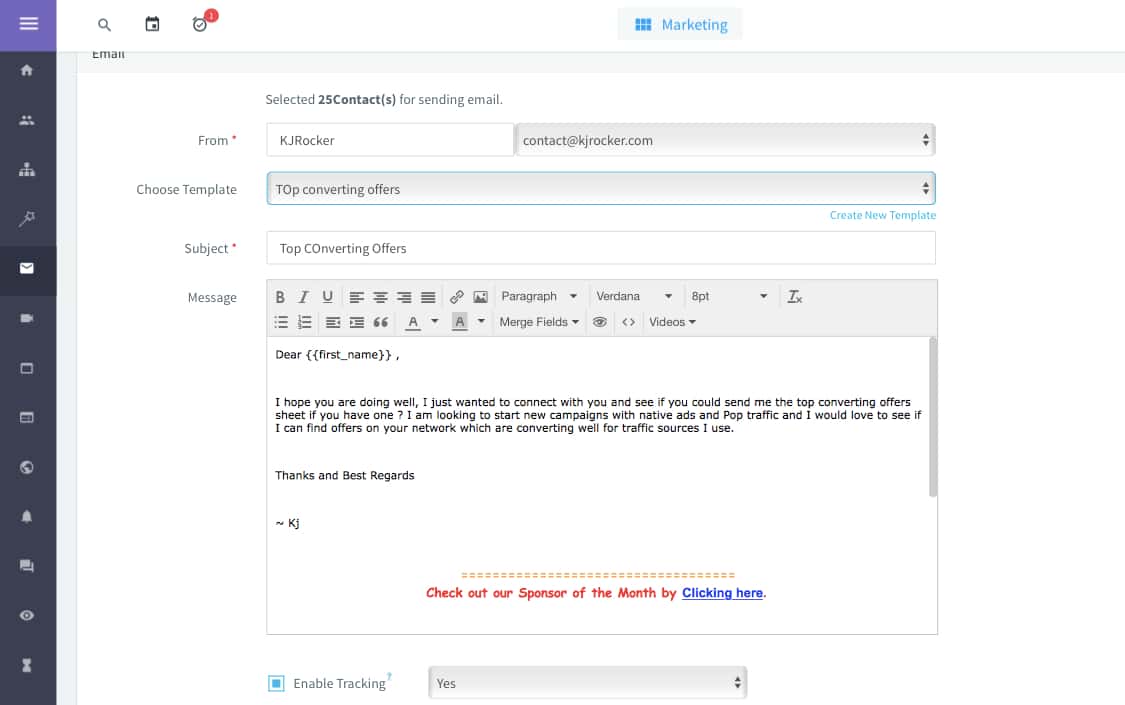Viewport: 1125px width, 705px height.
Task: Apply blockquote formatting
Action: coord(380,322)
